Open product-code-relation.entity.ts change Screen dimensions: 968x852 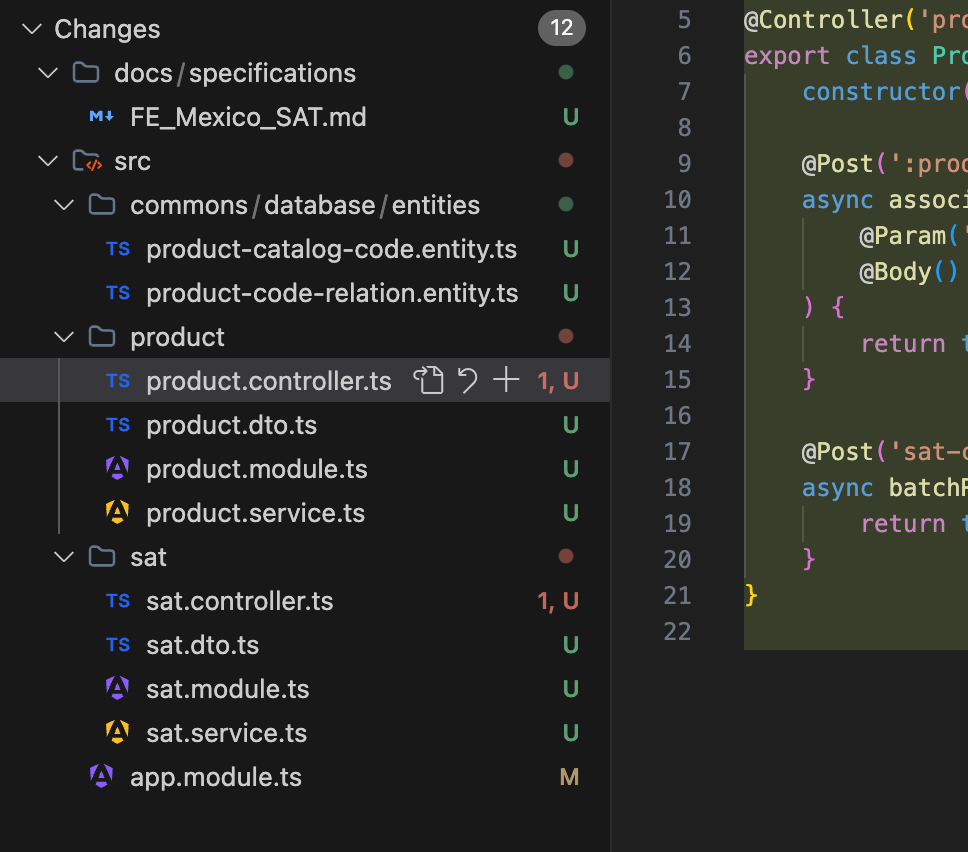[305, 293]
